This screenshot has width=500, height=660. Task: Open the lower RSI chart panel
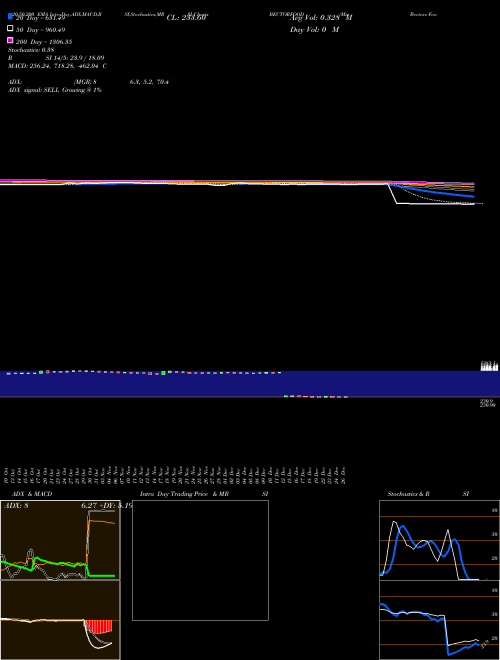click(x=439, y=620)
